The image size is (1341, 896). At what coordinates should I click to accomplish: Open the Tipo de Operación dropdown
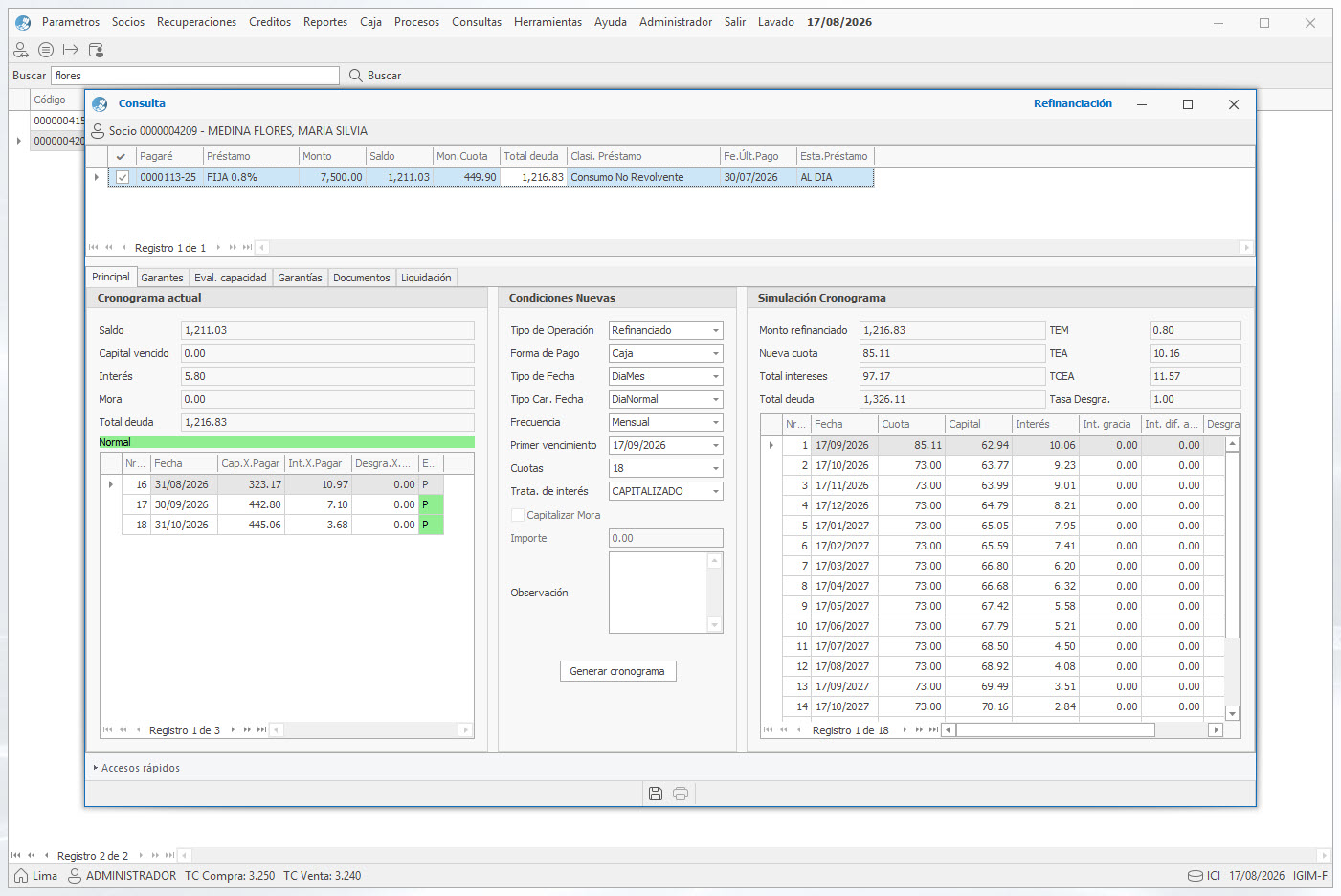(x=716, y=330)
